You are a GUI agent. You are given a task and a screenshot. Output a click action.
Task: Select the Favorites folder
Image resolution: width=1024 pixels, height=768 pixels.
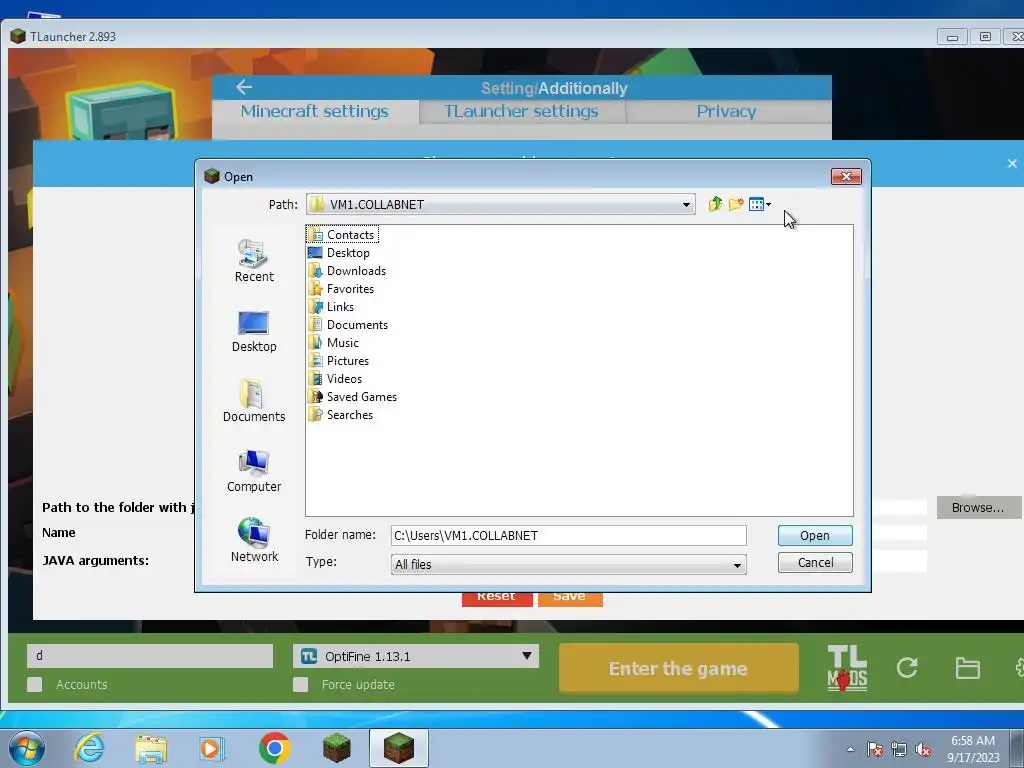pyautogui.click(x=341, y=289)
